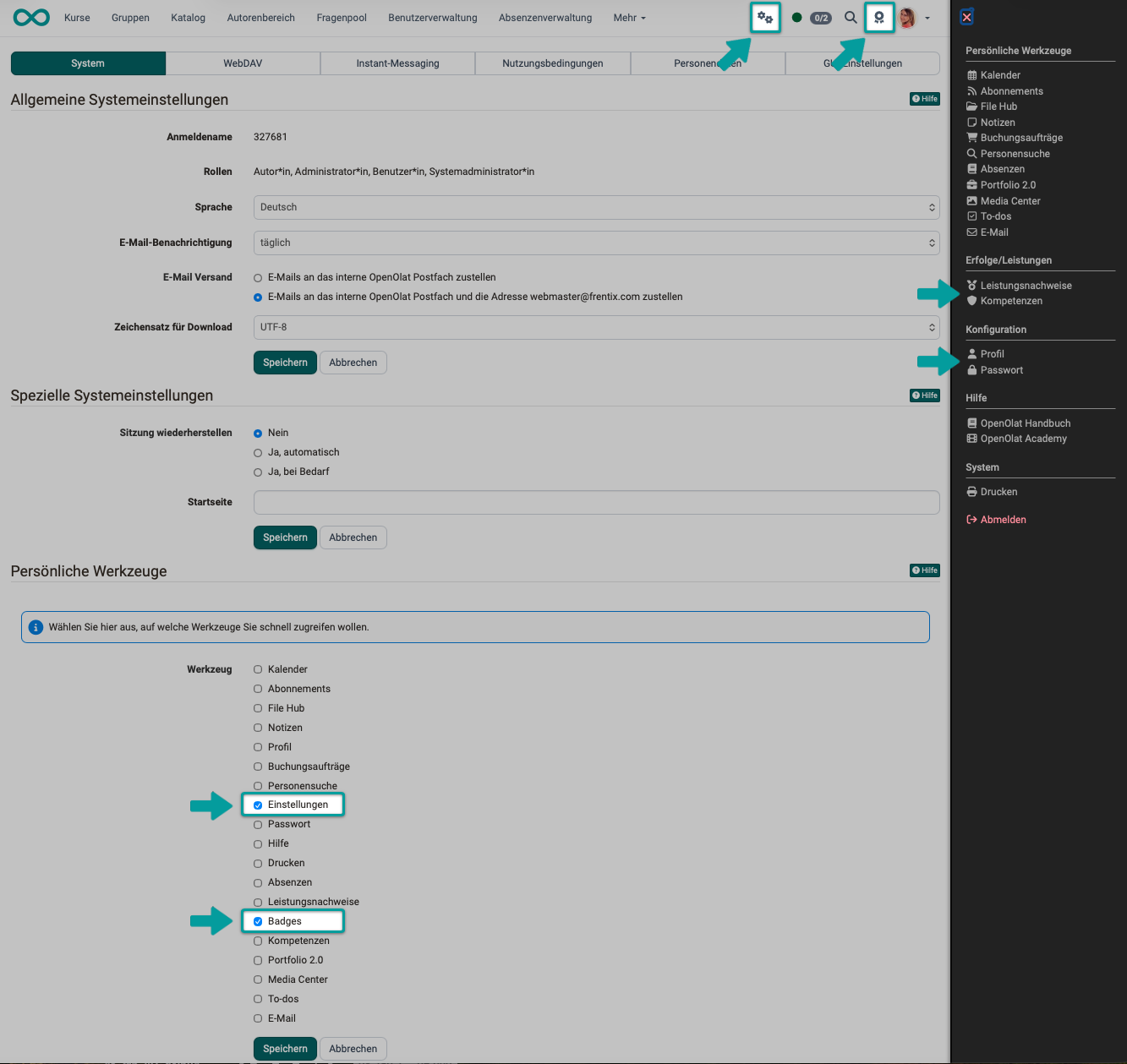Cancel Persönliche Werkzeuge with Abbrechen
This screenshot has height=1064, width=1127.
pyautogui.click(x=353, y=1049)
